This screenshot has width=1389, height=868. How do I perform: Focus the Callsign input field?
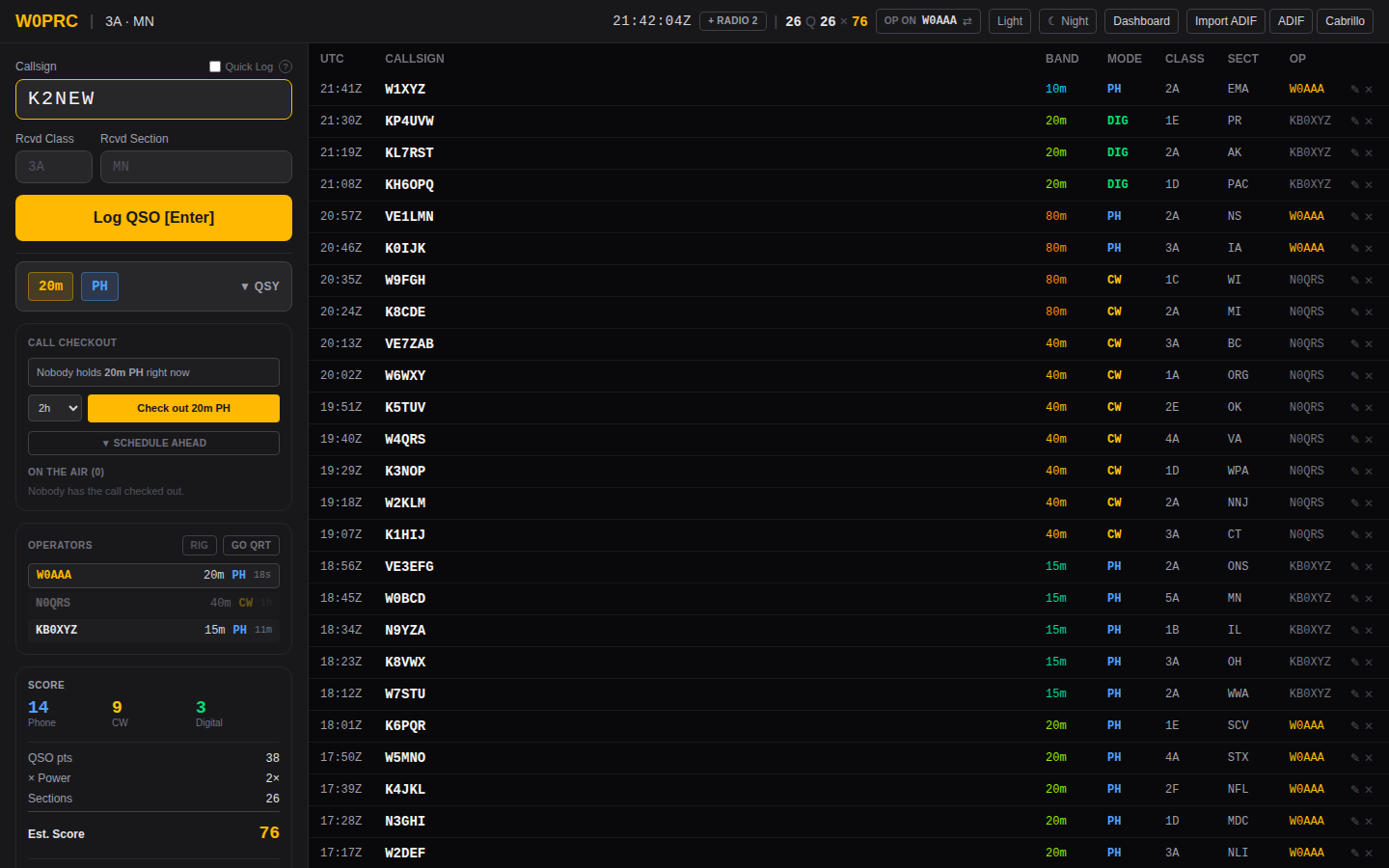(x=154, y=99)
